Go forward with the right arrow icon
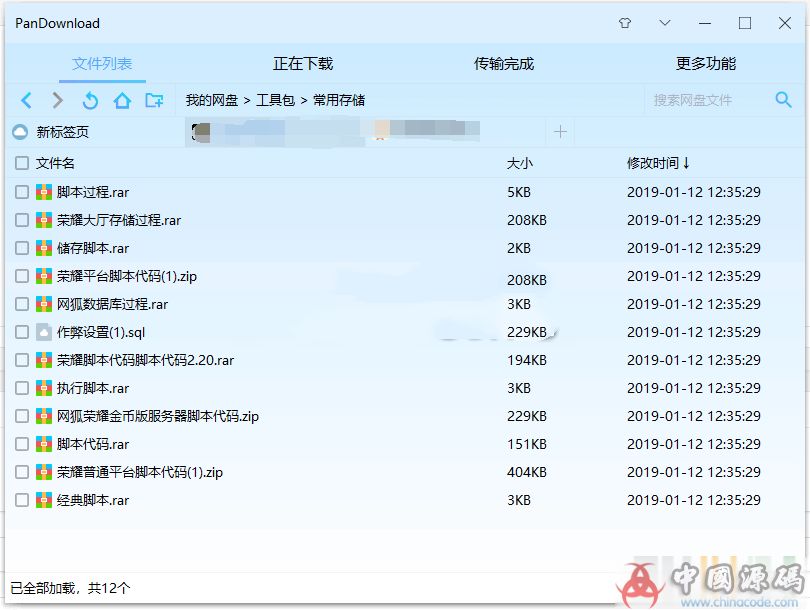The width and height of the screenshot is (810, 610). point(58,100)
